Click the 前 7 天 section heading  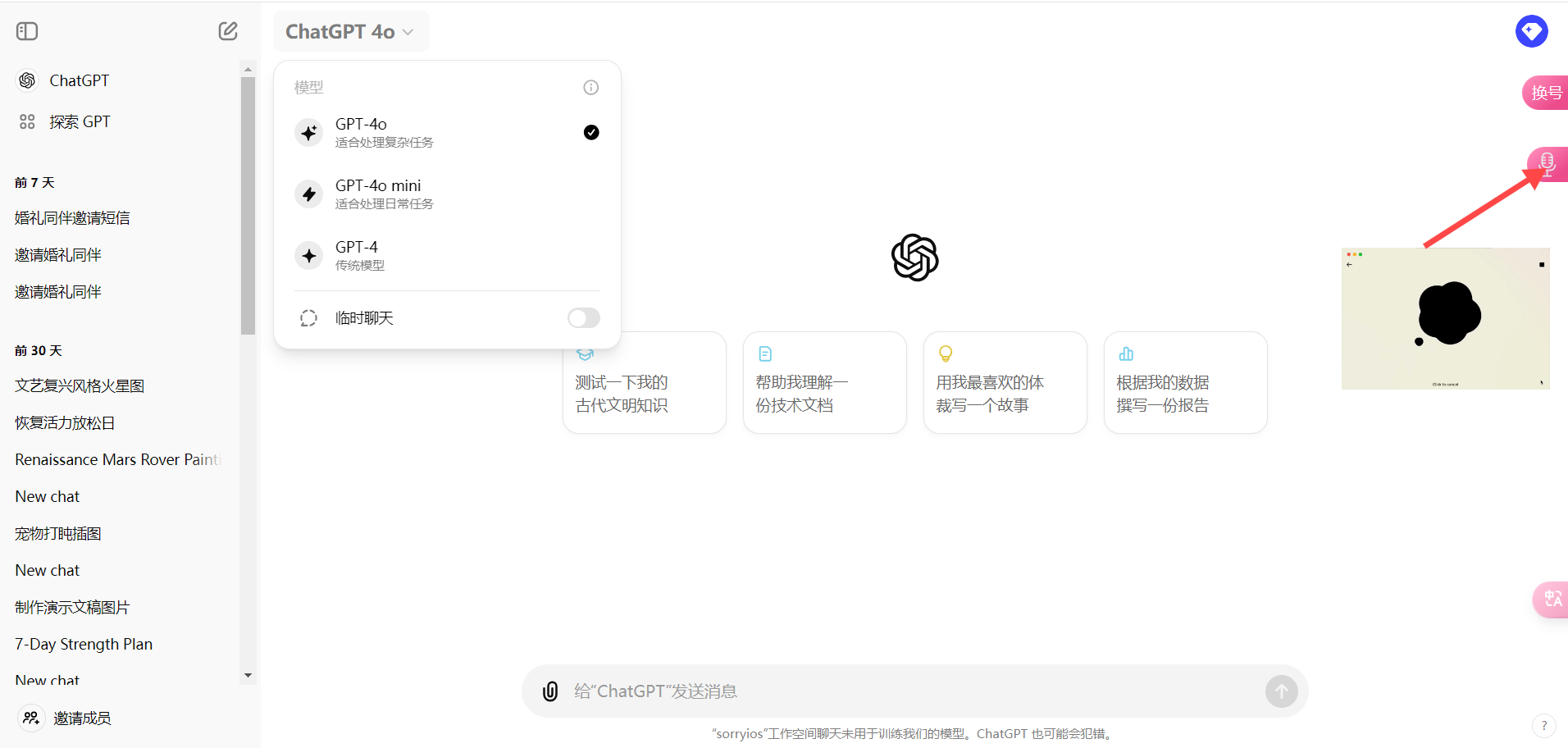(34, 182)
